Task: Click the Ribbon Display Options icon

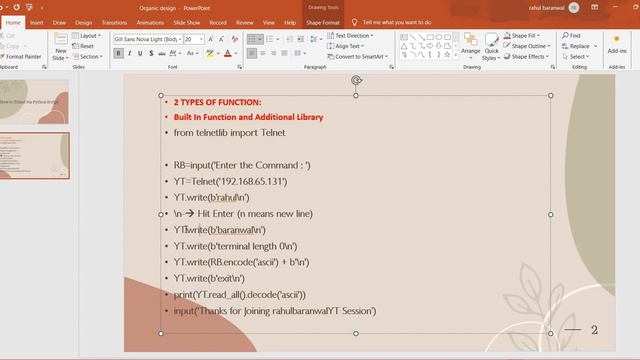Action: (595, 7)
